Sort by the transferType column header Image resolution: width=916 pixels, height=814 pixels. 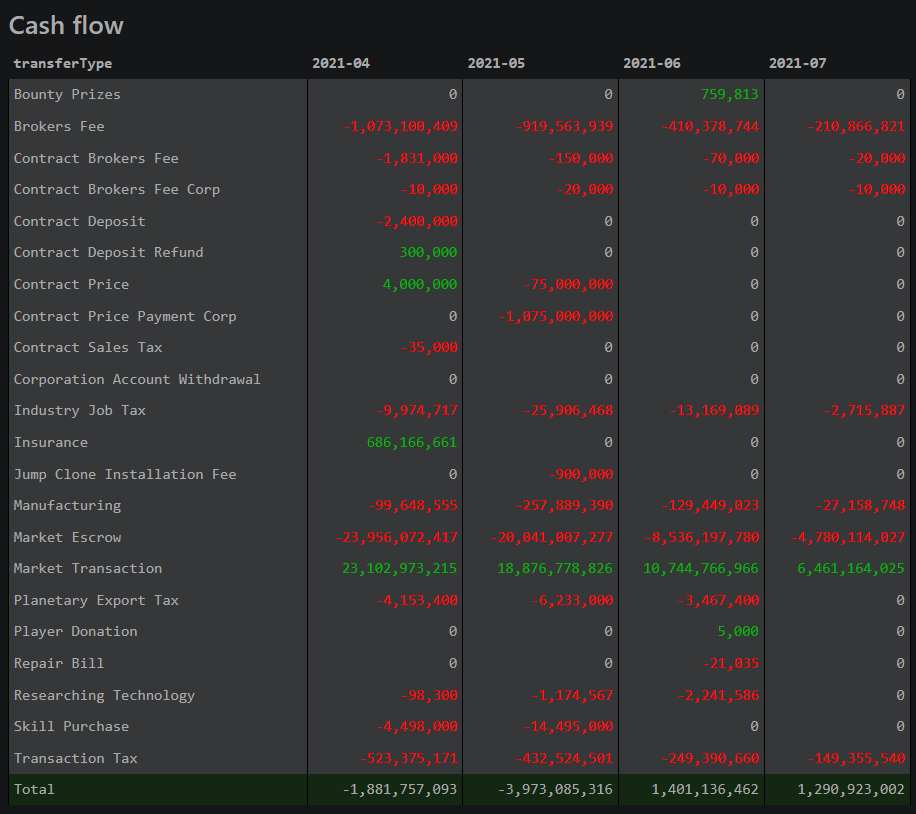63,63
